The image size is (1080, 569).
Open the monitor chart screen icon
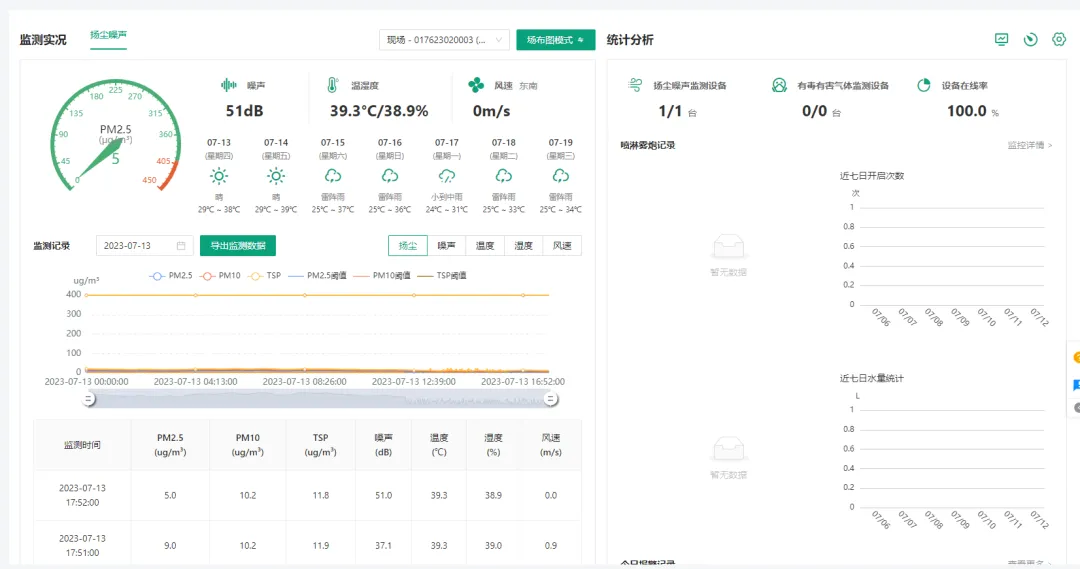tap(1001, 39)
